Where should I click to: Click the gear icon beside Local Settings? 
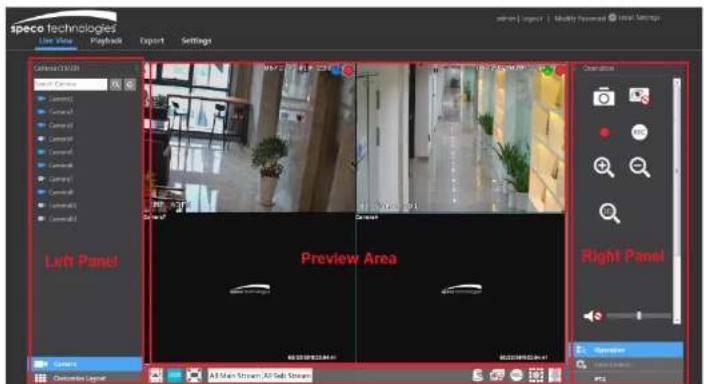coord(612,18)
